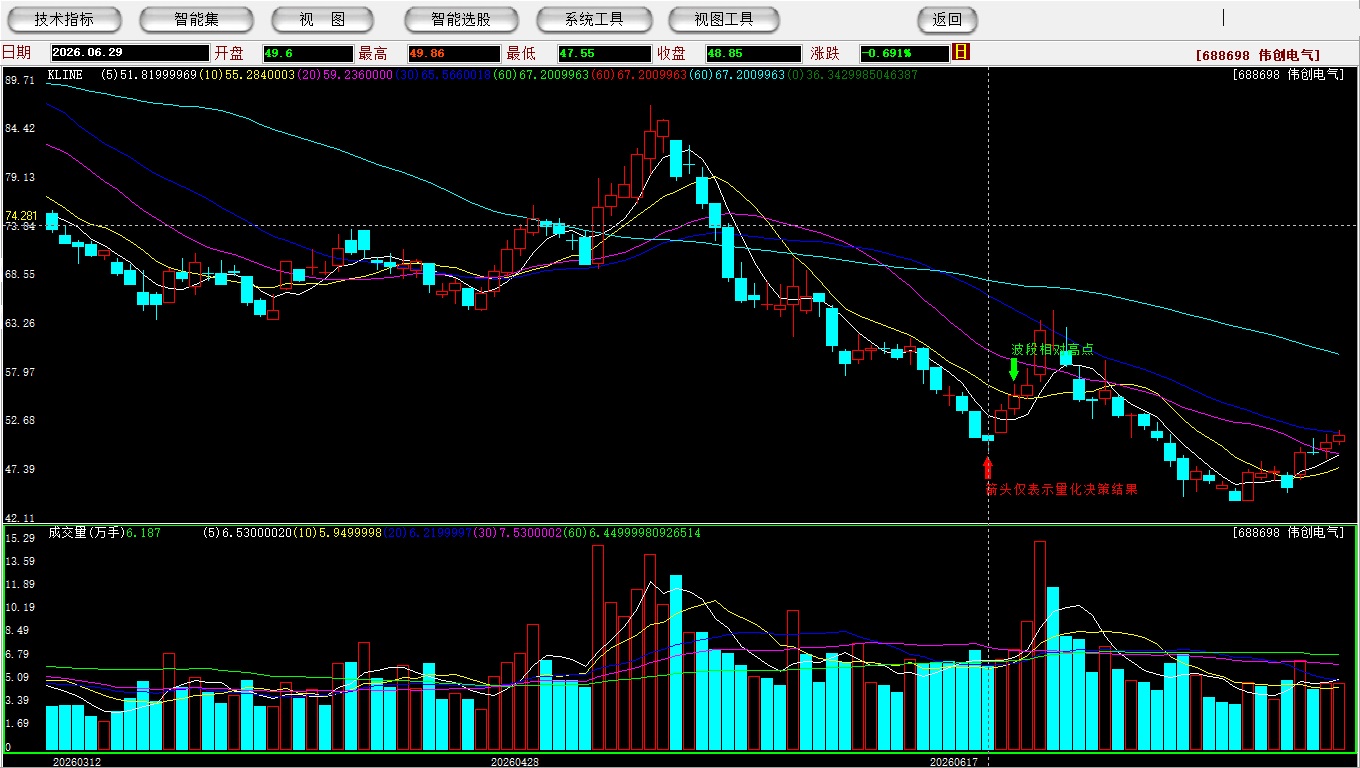The image size is (1360, 768).
Task: Click the red stock title [688698 伟创电气]
Action: (1257, 56)
